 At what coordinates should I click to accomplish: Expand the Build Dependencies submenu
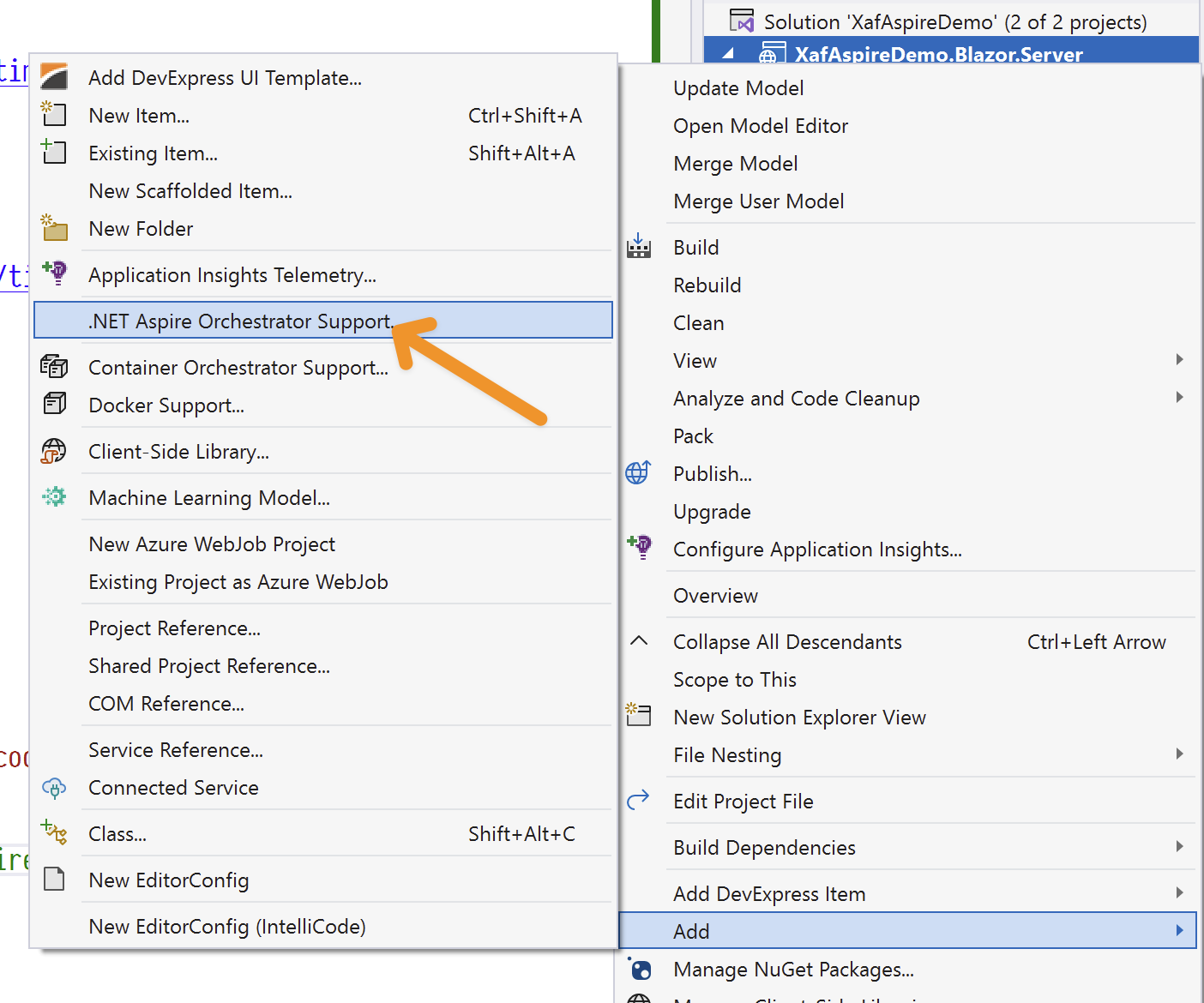tap(1180, 846)
